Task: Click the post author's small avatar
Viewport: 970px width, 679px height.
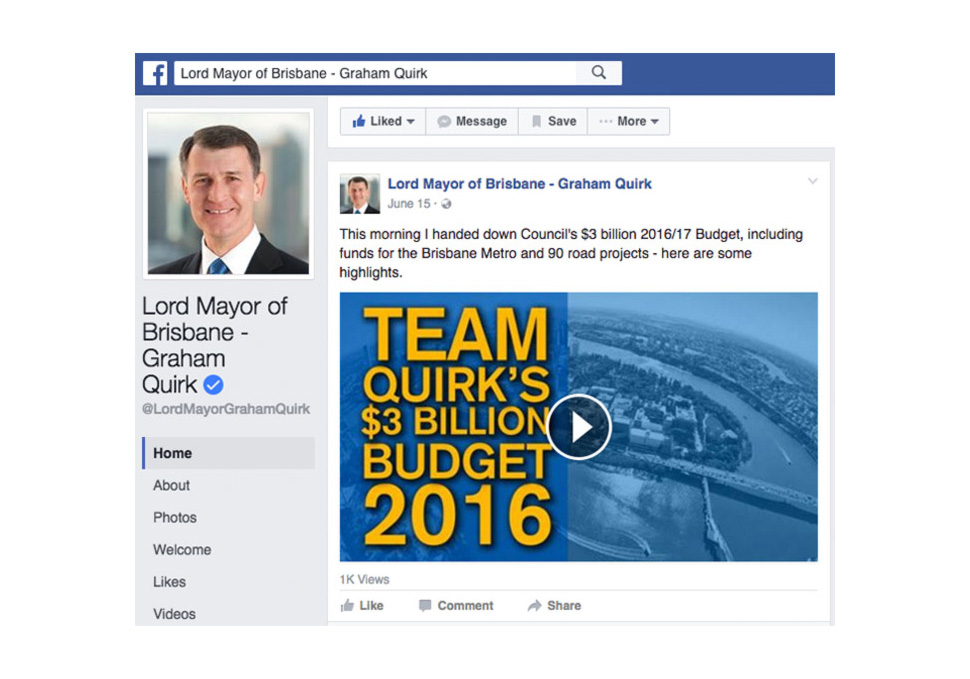Action: coord(359,194)
